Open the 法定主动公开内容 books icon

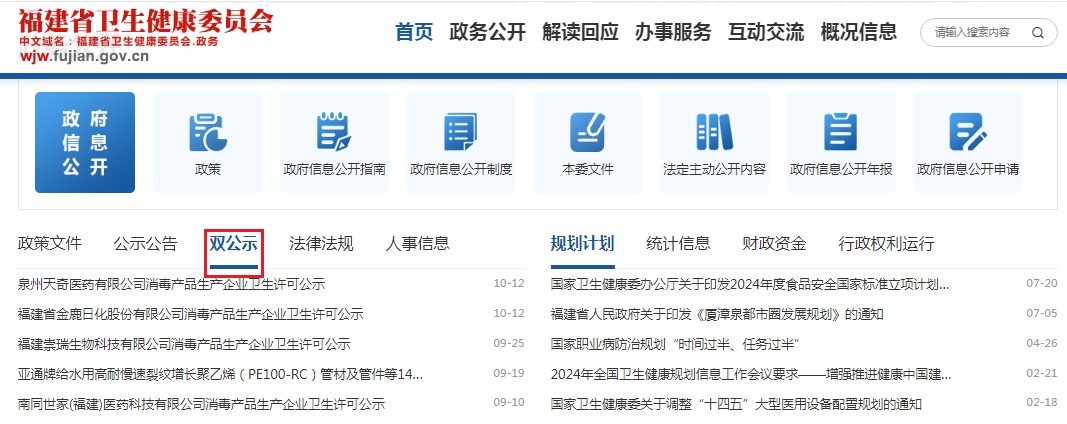(714, 131)
